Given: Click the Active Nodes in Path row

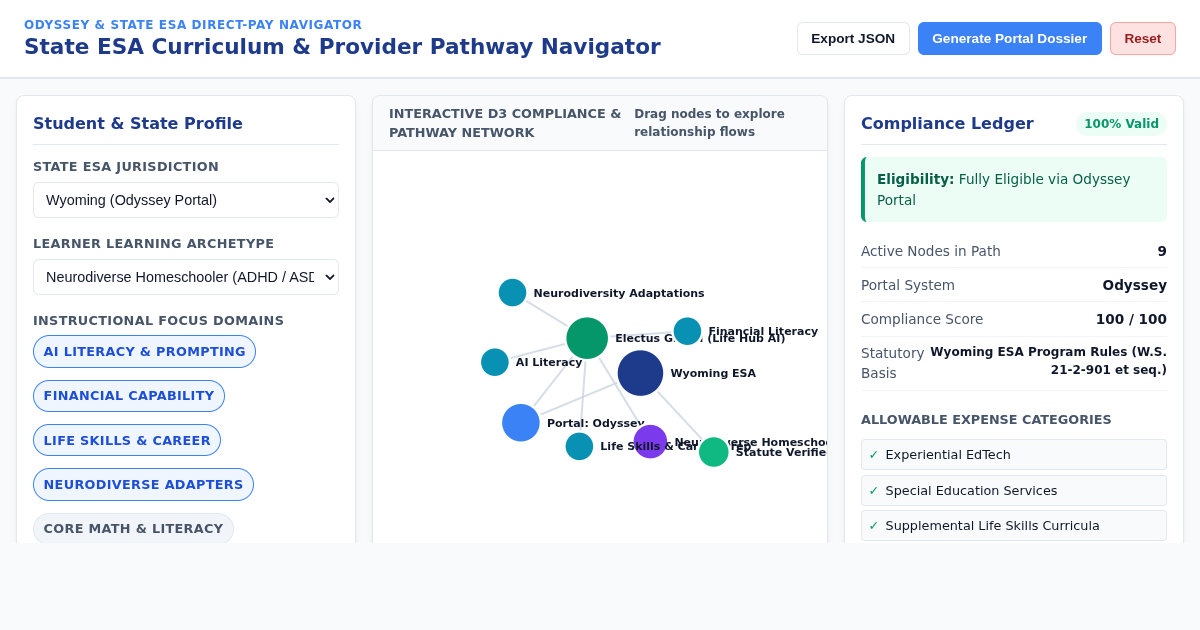Looking at the screenshot, I should (x=1014, y=251).
